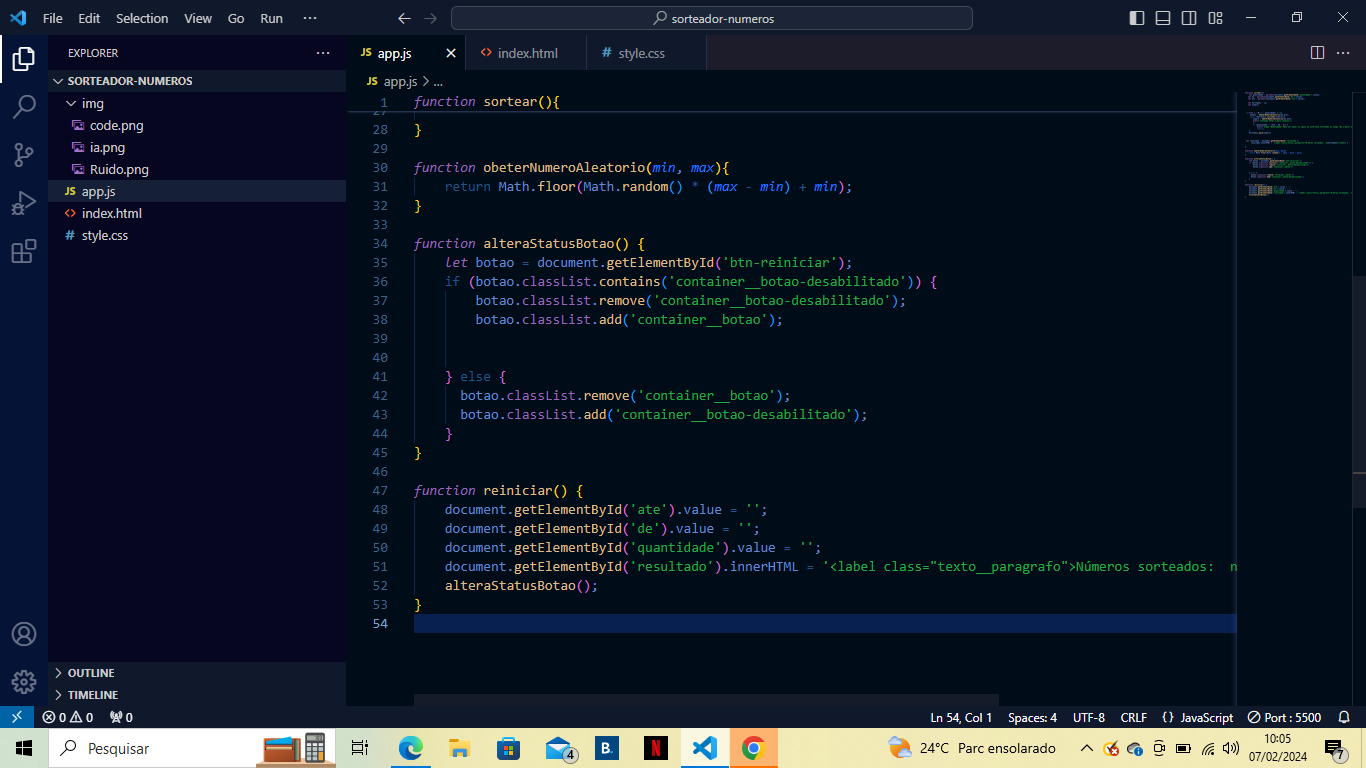Screen dimensions: 1366x768
Task: Click the Pesquisar taskbar search box
Action: coord(190,748)
